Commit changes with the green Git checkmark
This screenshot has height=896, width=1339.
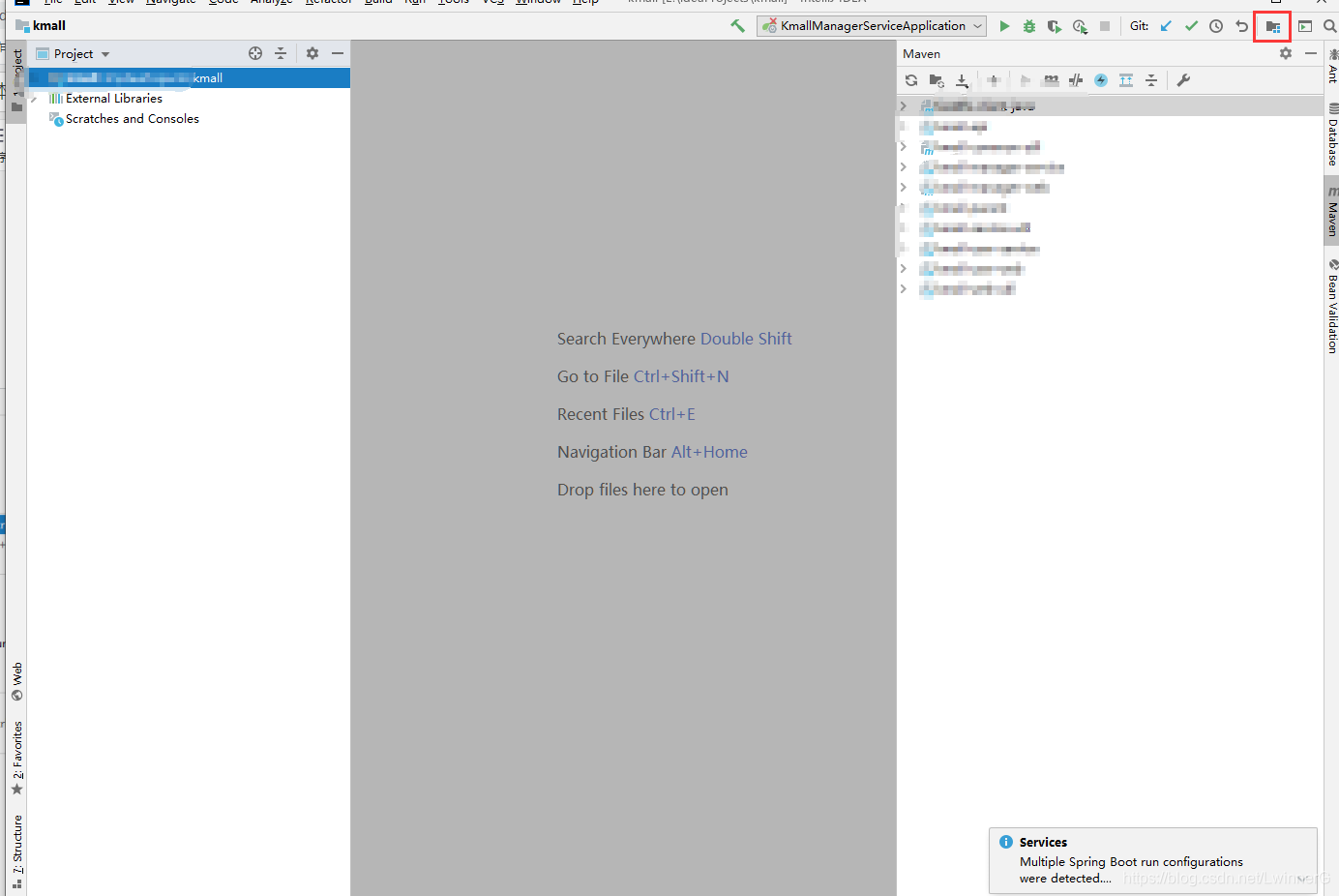(x=1191, y=26)
